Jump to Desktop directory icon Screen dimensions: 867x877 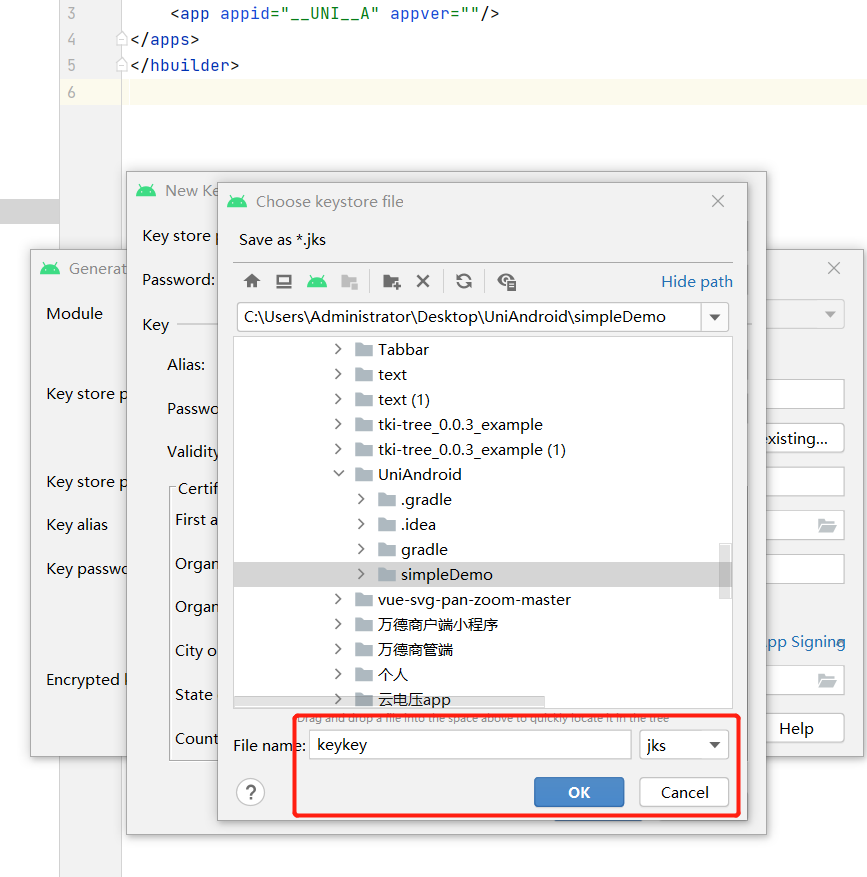click(x=284, y=281)
